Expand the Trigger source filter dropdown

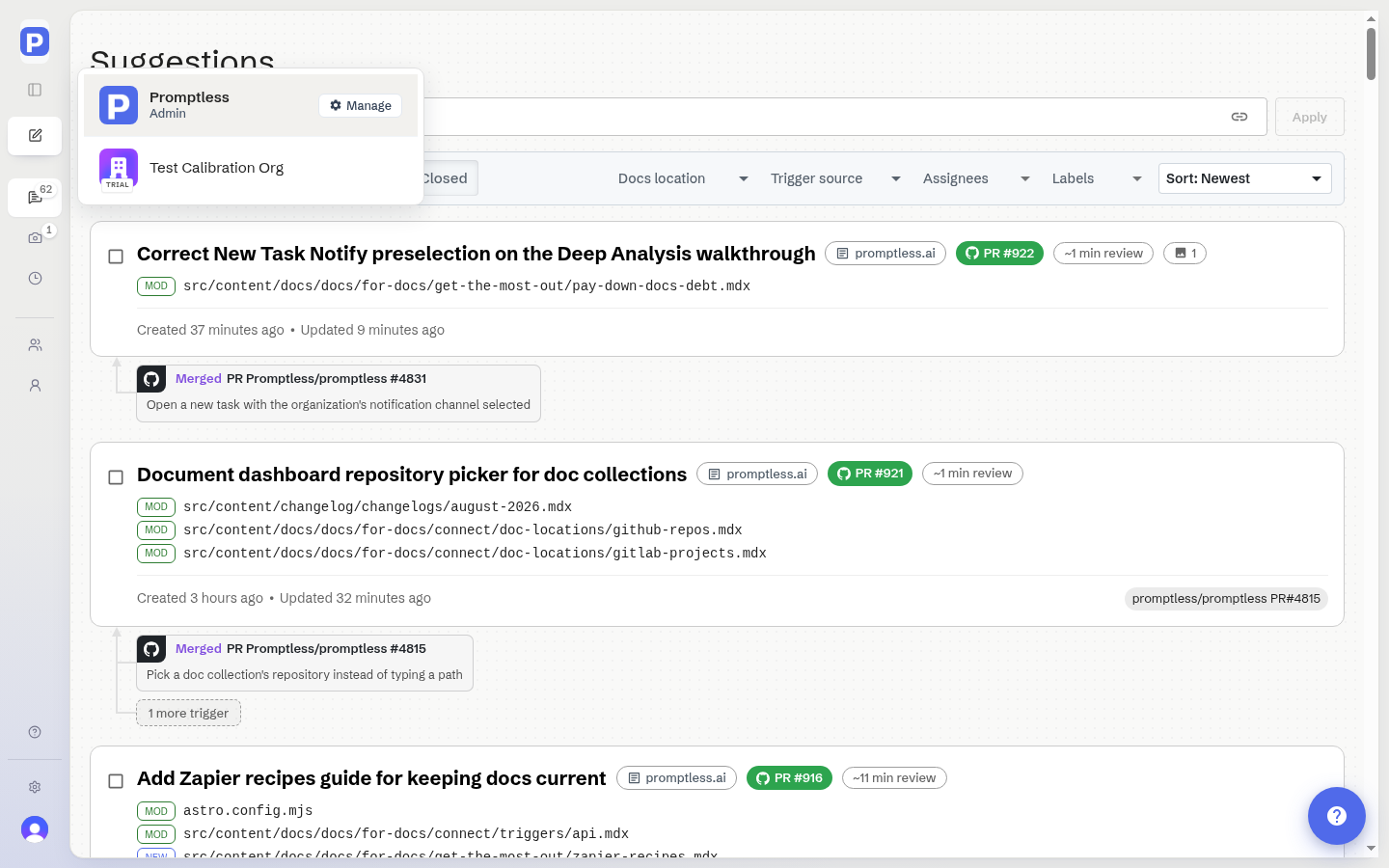click(x=835, y=178)
